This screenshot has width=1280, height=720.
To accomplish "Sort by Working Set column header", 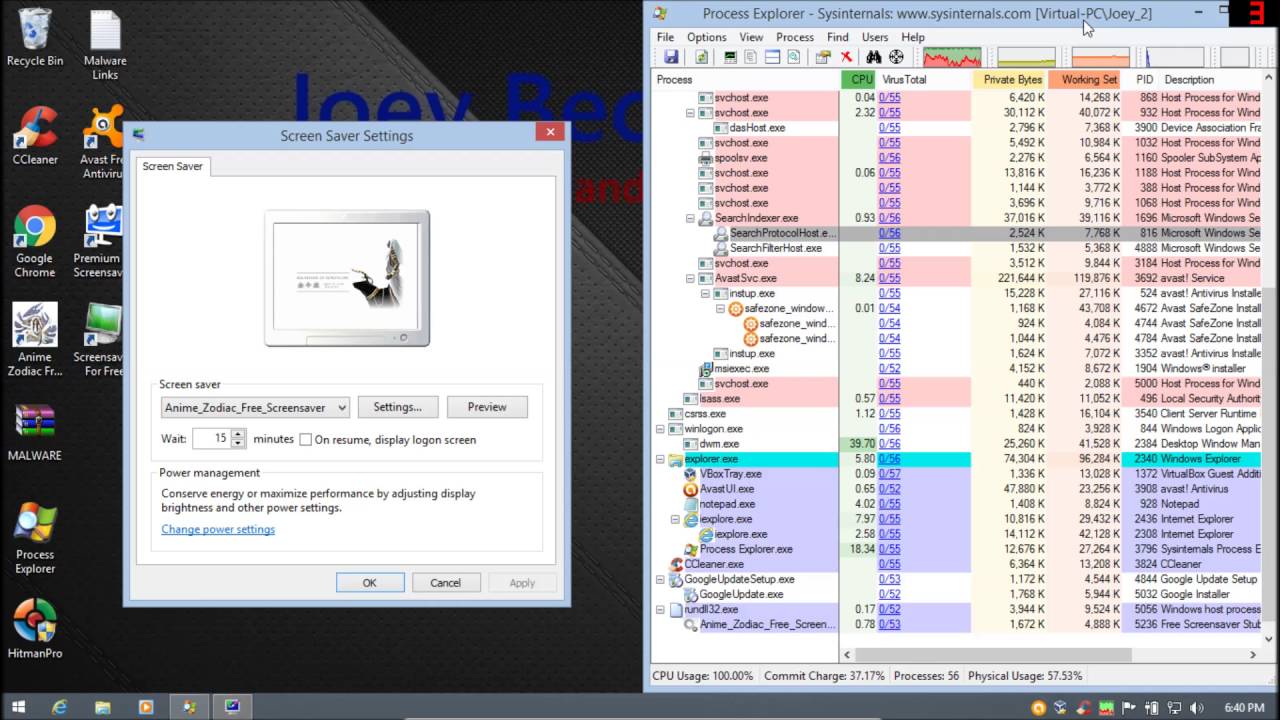I will [1086, 79].
